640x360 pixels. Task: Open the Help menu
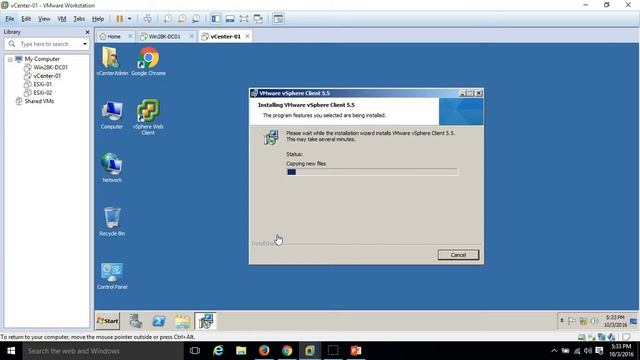[98, 19]
